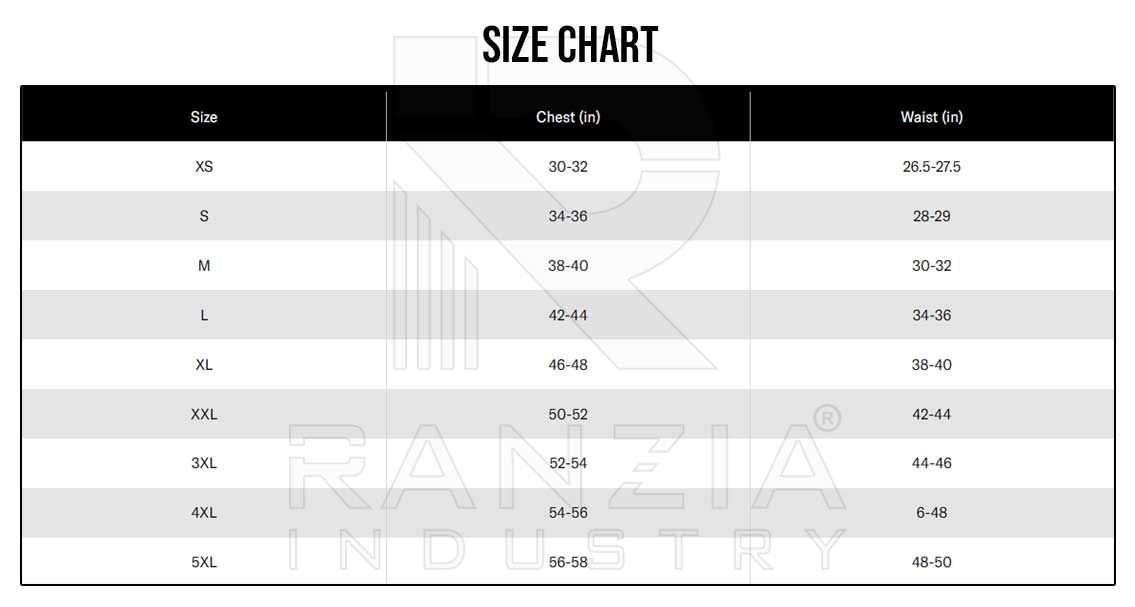Screen dimensions: 1135x607
Task: Click the XS size cell
Action: tap(204, 166)
